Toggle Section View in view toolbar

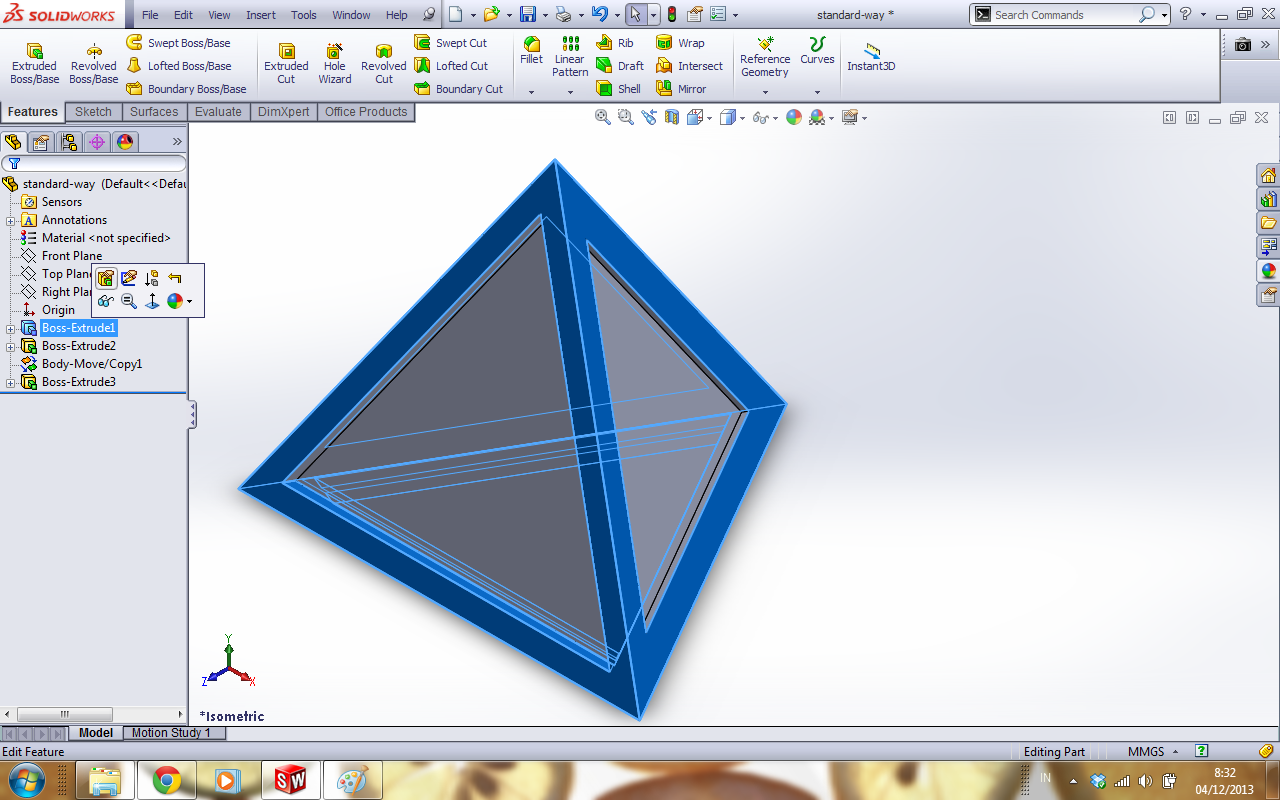(671, 117)
